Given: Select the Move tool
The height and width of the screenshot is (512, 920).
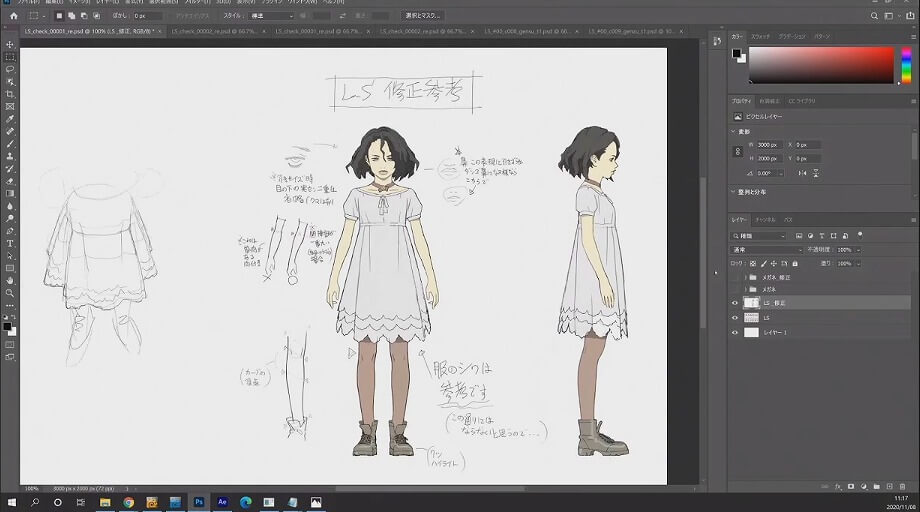Looking at the screenshot, I should 10,45.
